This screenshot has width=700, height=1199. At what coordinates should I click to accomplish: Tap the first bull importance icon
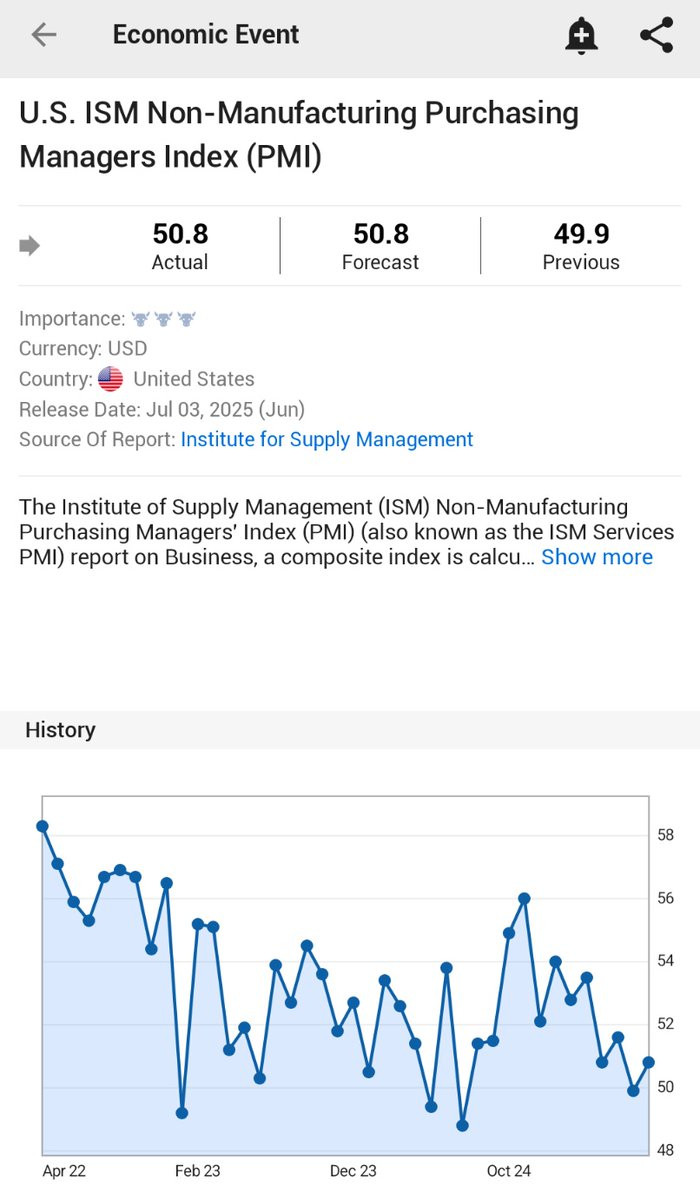(x=141, y=319)
